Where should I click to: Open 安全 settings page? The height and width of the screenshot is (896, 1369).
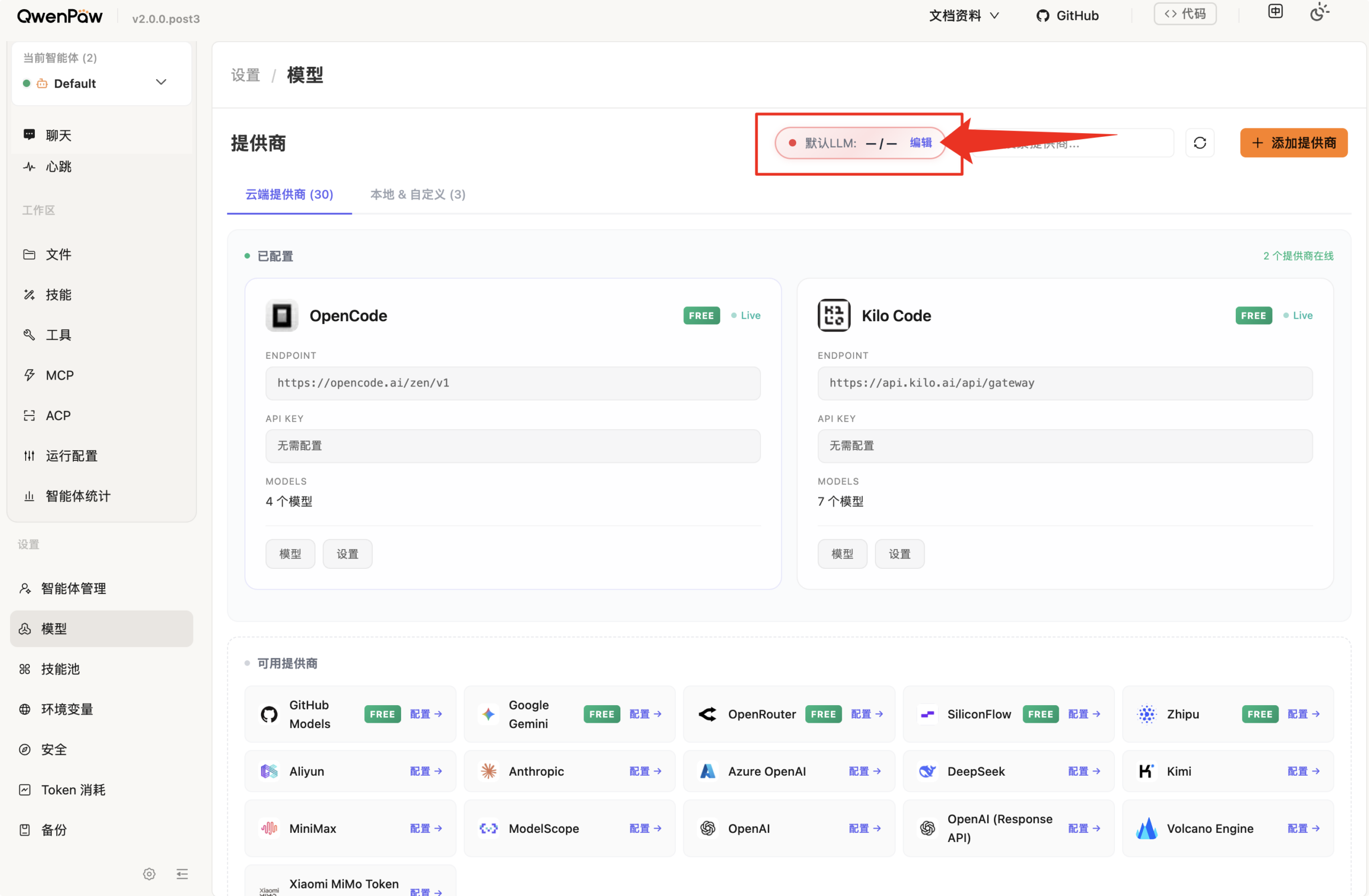tap(101, 750)
